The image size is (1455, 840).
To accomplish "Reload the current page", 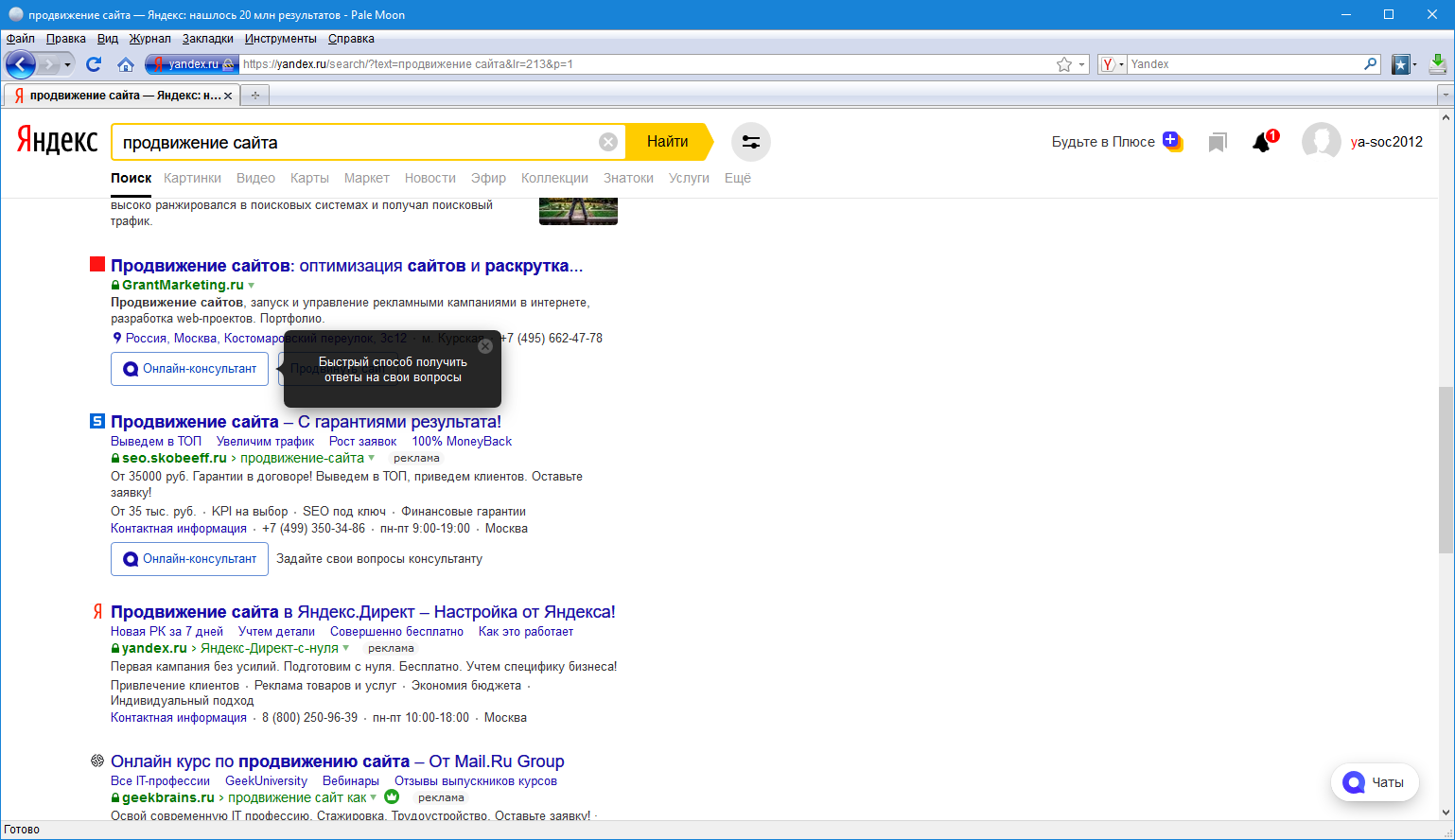I will point(94,64).
